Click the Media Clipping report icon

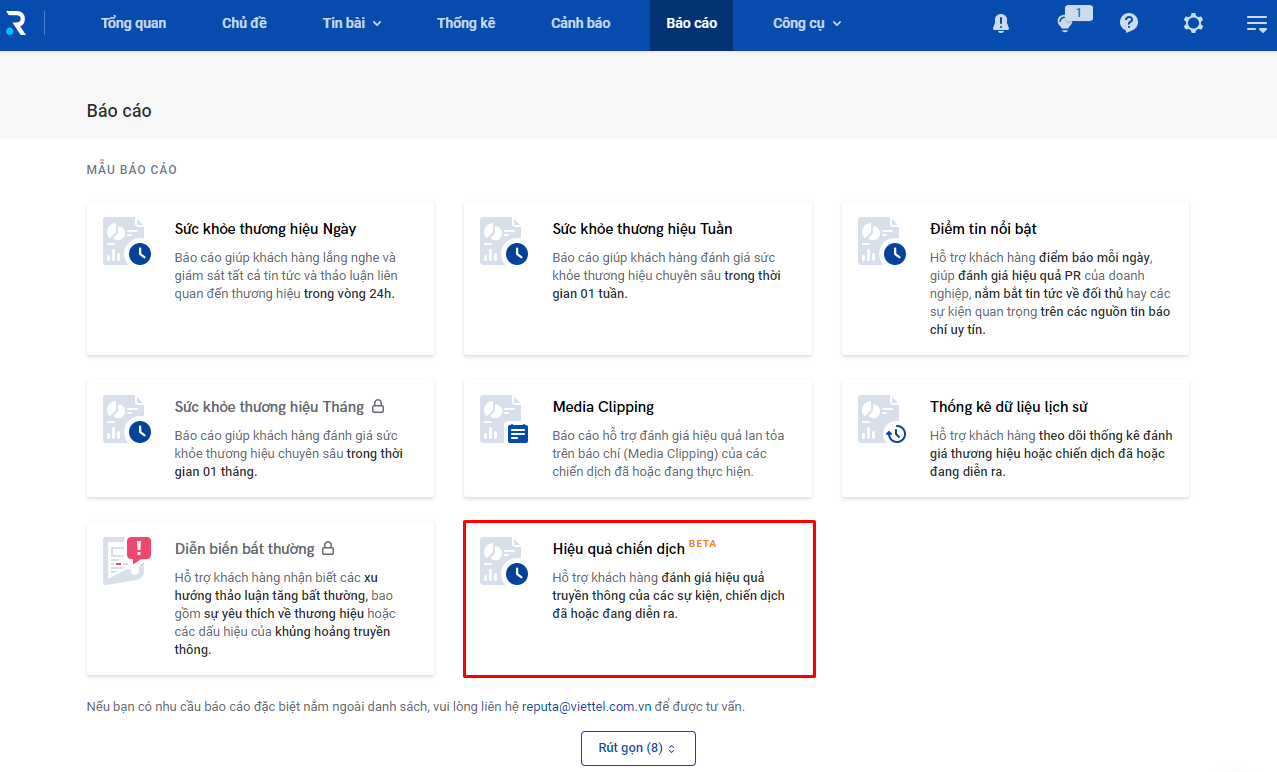(504, 419)
